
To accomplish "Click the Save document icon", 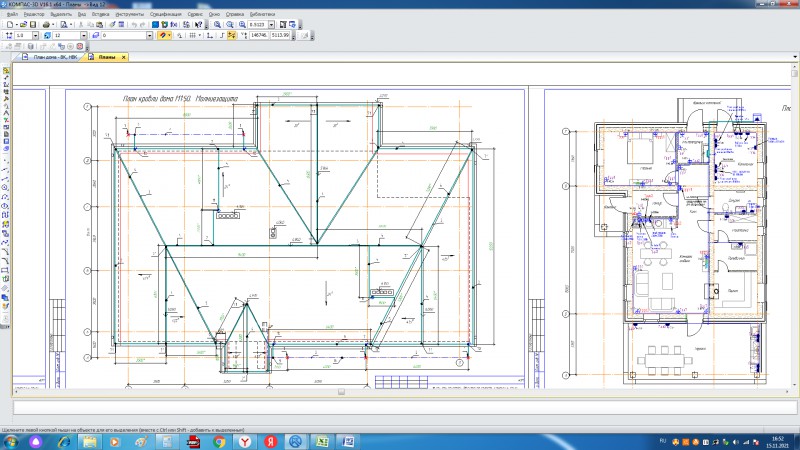I will (x=31, y=24).
